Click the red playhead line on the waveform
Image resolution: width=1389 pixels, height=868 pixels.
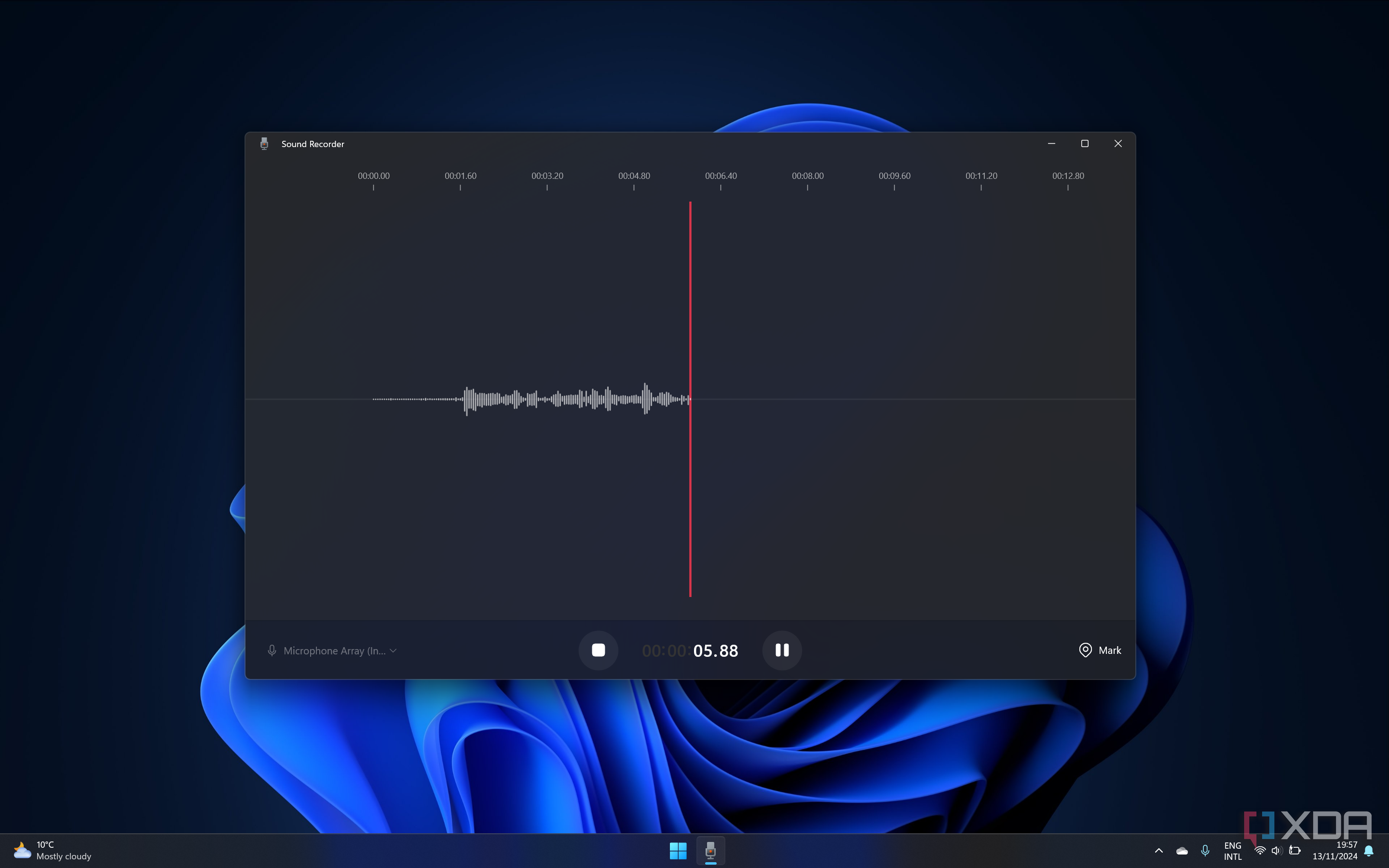690,399
